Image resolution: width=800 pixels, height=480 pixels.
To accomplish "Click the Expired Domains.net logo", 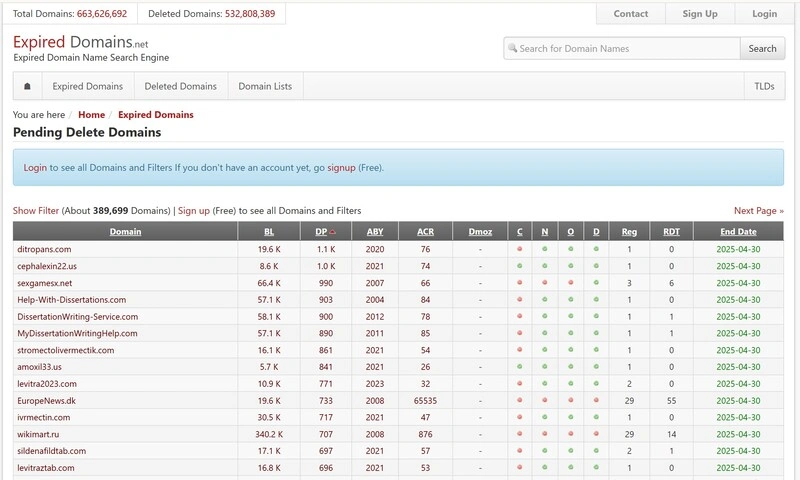I will click(81, 42).
